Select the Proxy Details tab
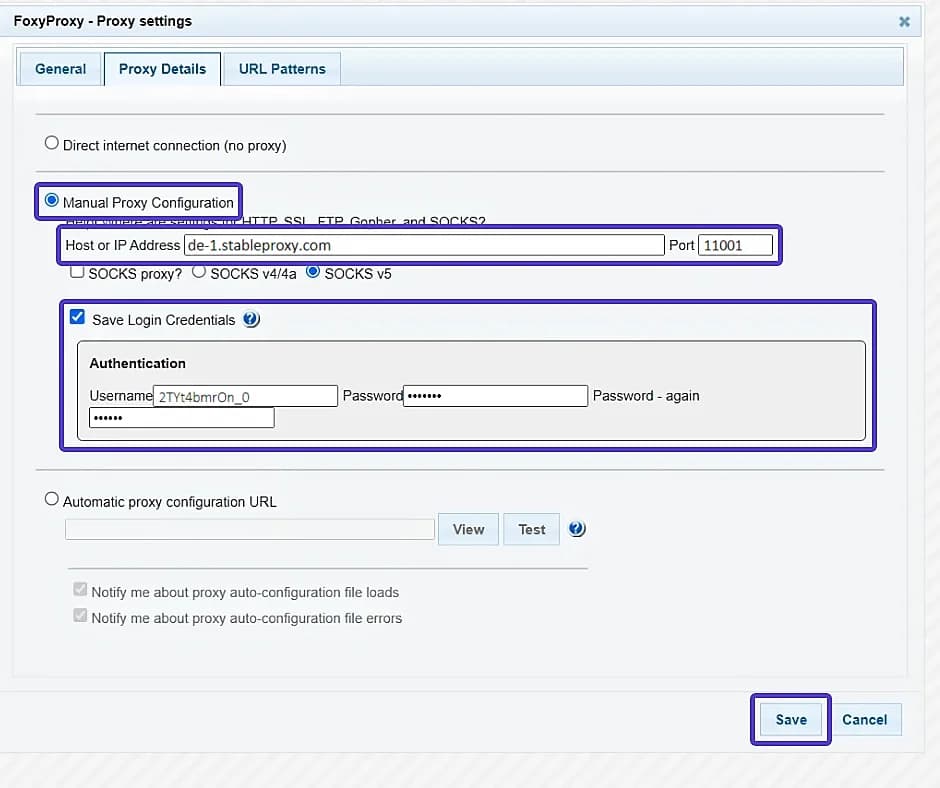The width and height of the screenshot is (940, 788). pyautogui.click(x=162, y=68)
